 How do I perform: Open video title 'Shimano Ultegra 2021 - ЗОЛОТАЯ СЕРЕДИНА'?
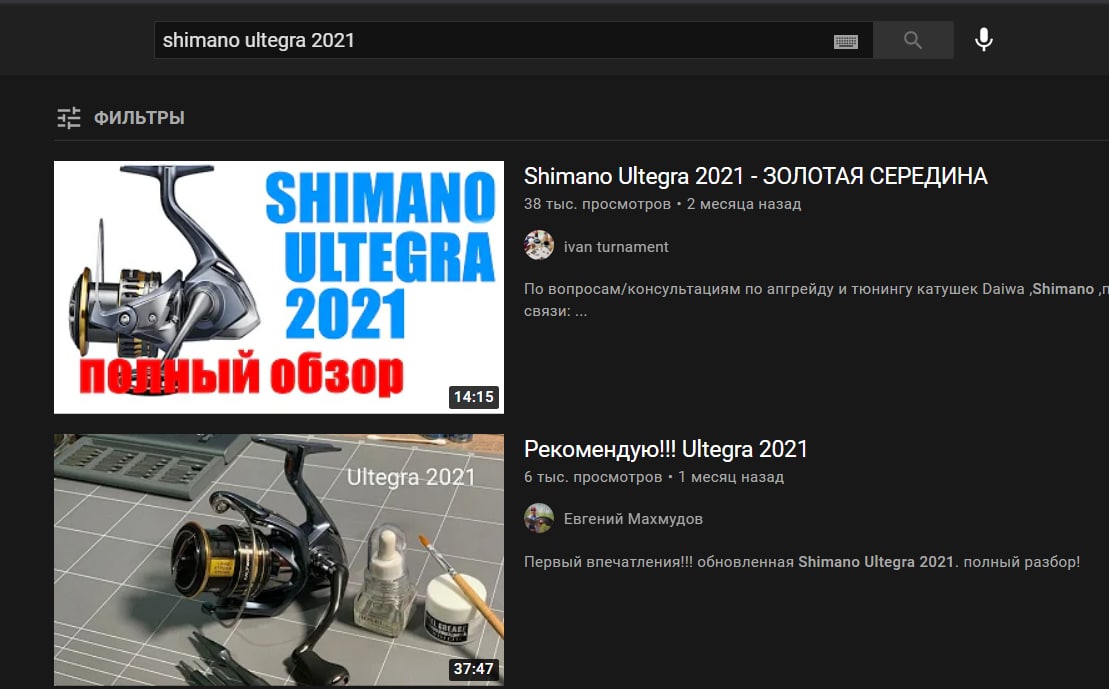(x=755, y=176)
